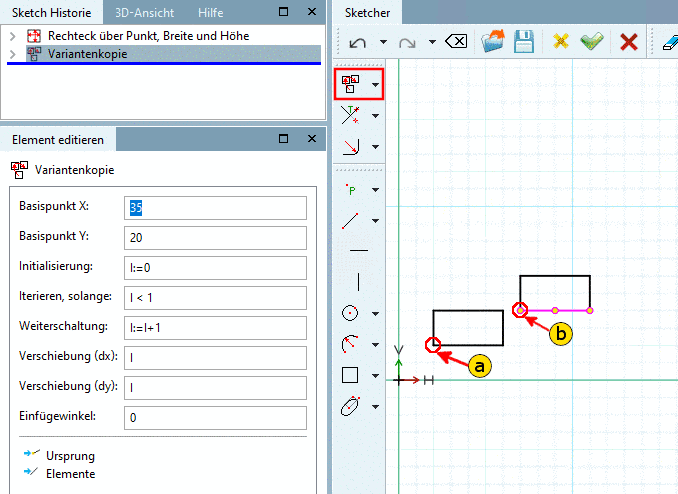Click the Rechteck icon in Sketch Historie
The image size is (678, 494).
coord(34,36)
